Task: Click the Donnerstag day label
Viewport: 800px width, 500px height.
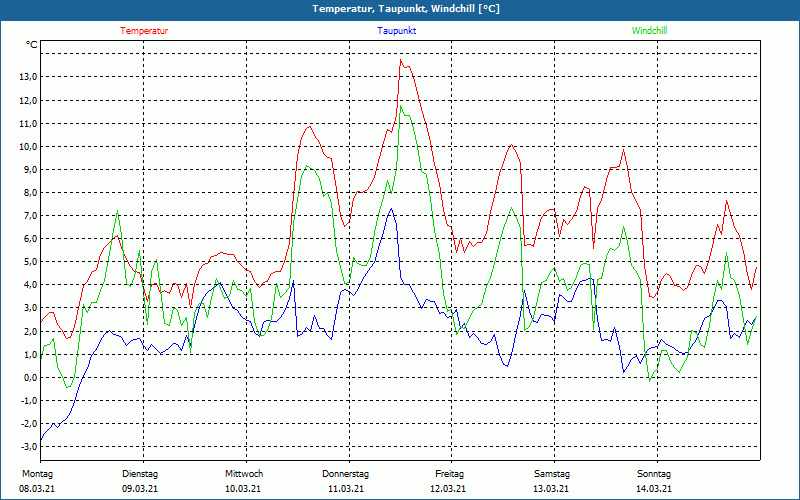Action: (x=345, y=474)
